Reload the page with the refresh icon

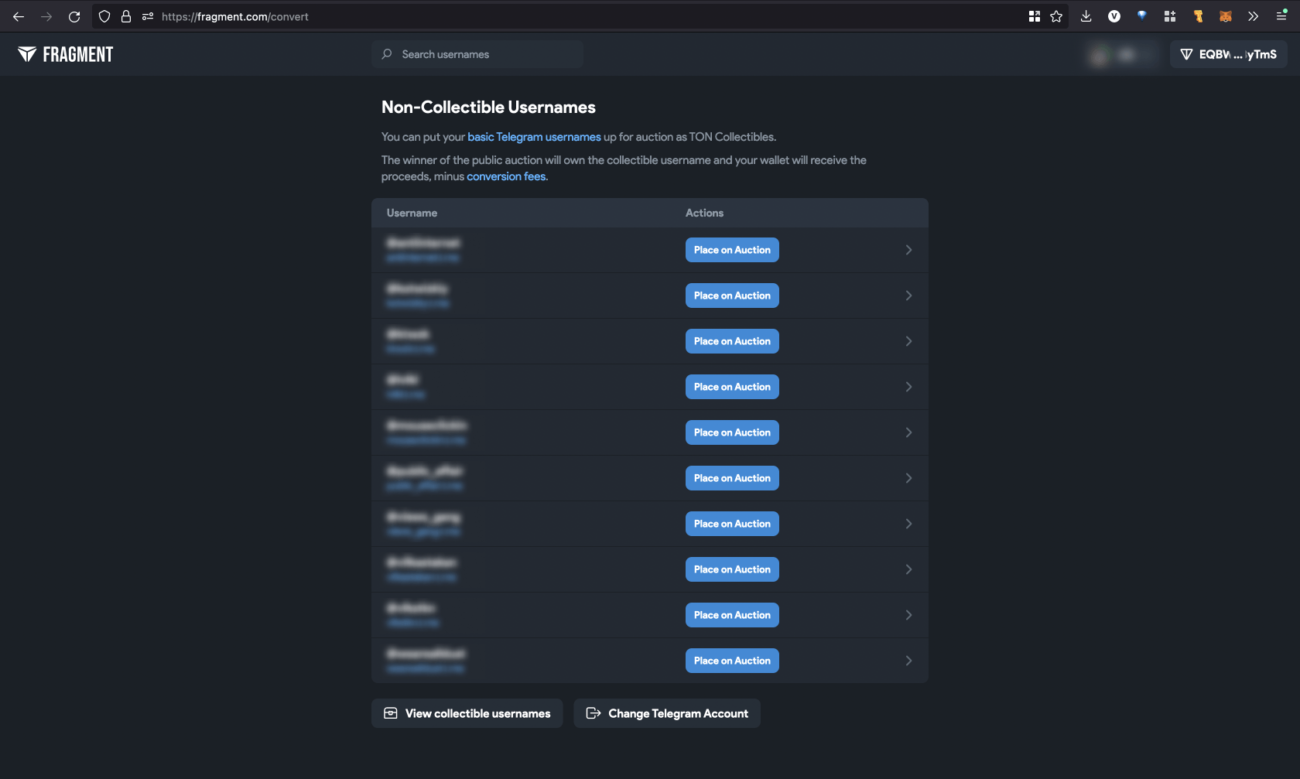[x=74, y=16]
